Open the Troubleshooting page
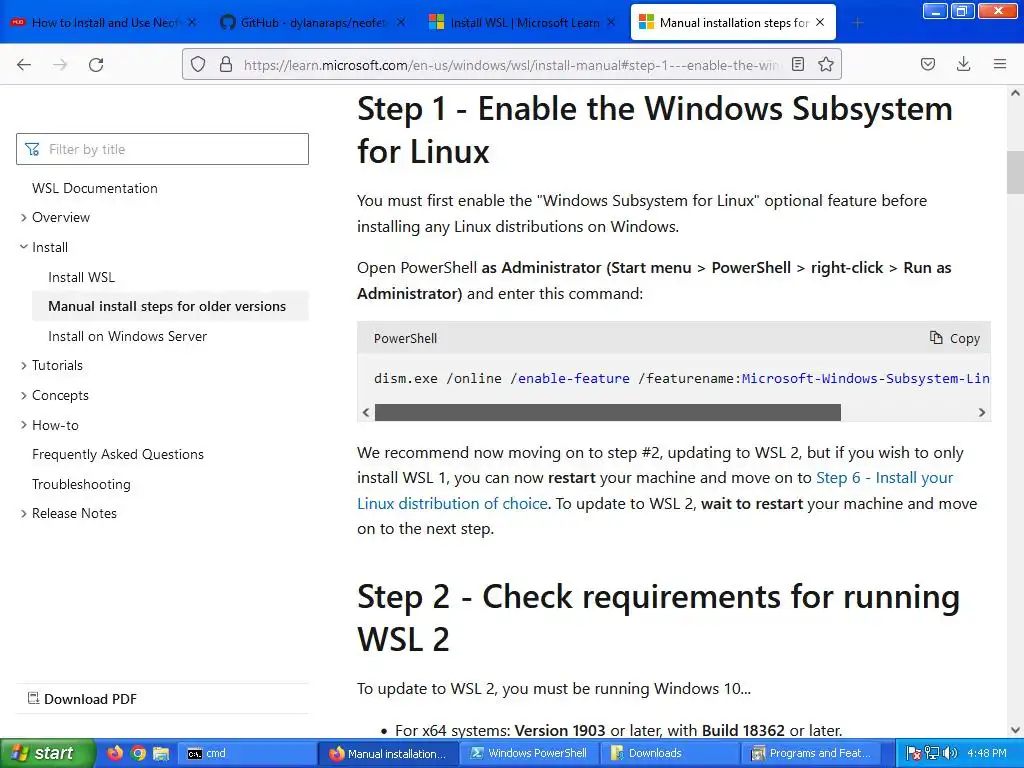The height and width of the screenshot is (768, 1024). click(x=81, y=484)
